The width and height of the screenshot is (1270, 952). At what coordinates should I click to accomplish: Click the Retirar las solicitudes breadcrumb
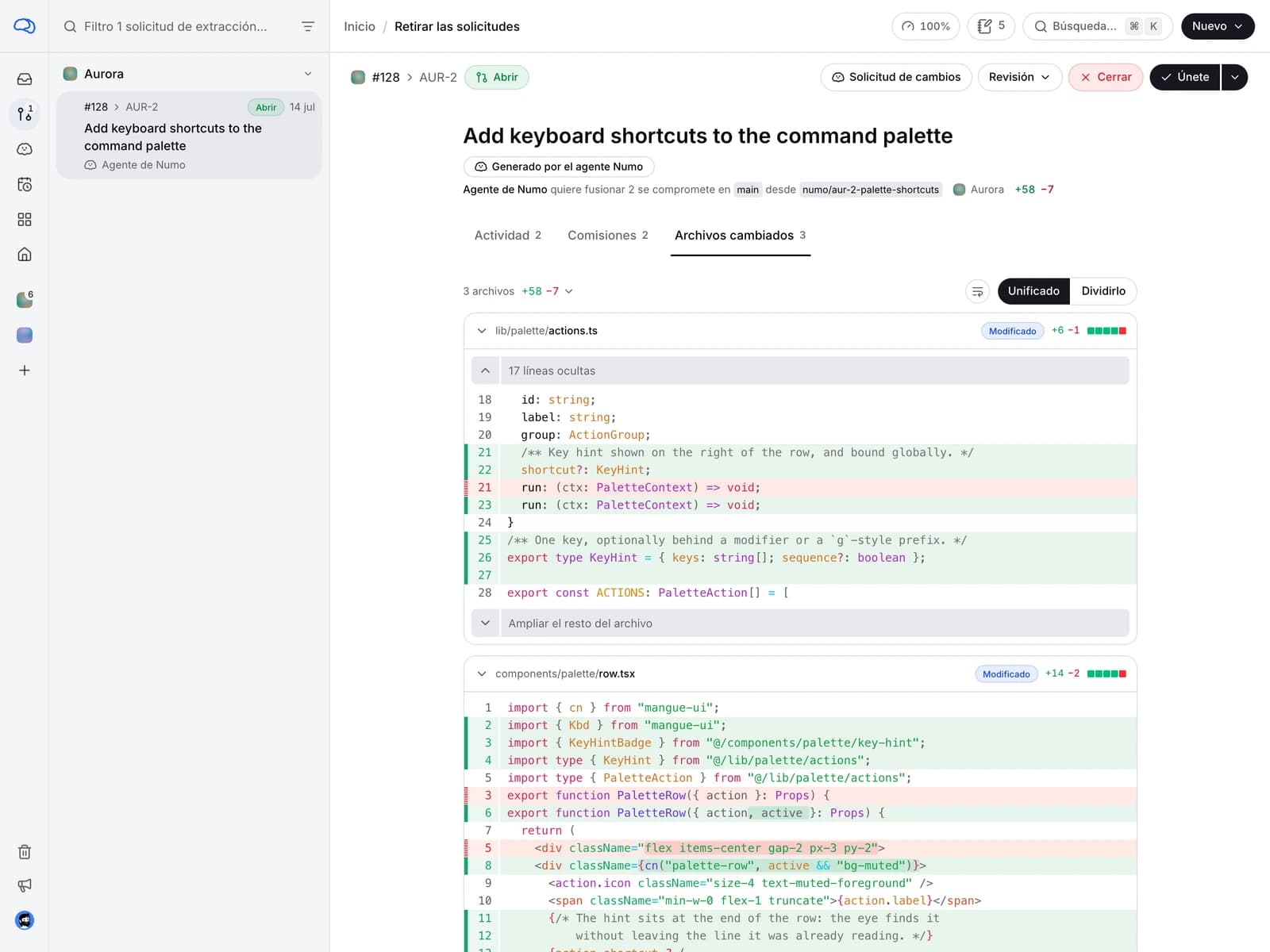point(457,26)
